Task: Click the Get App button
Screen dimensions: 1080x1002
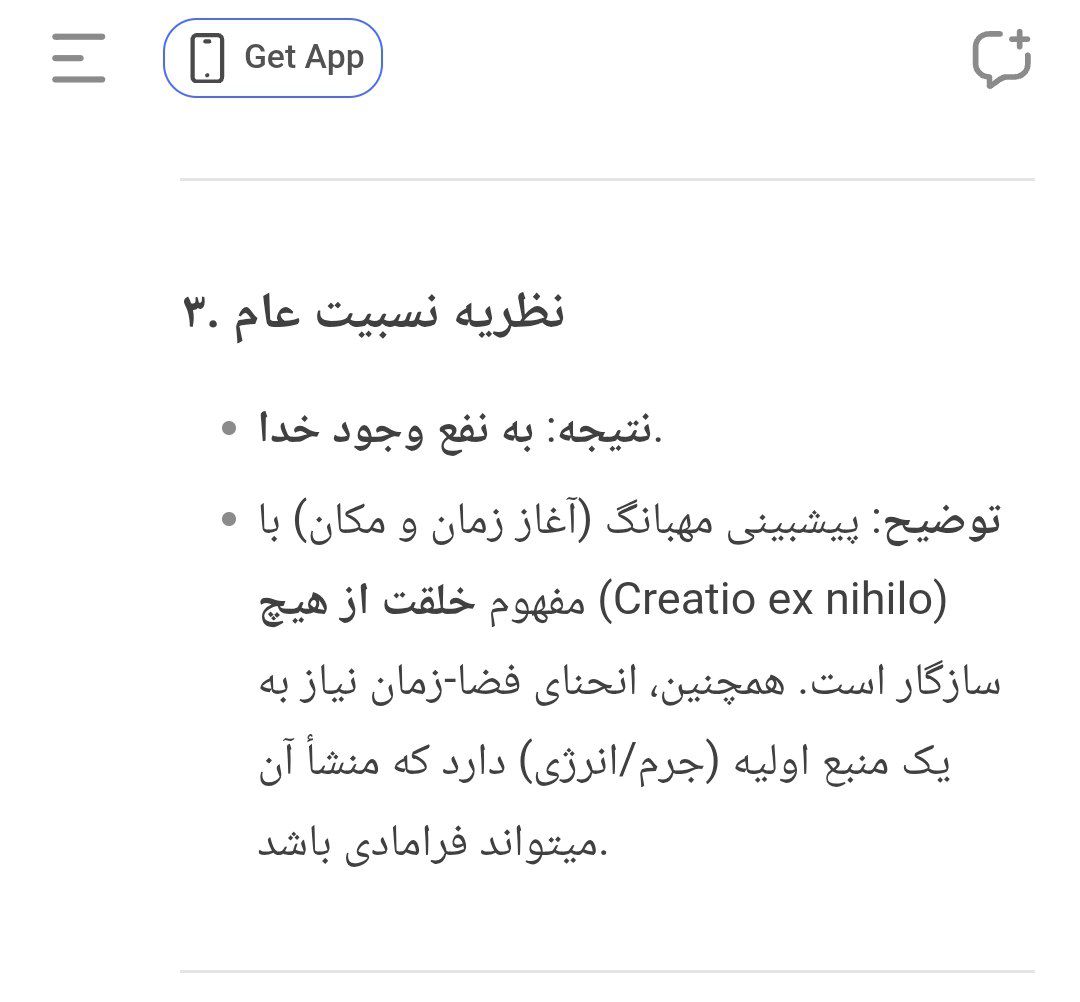Action: [273, 58]
